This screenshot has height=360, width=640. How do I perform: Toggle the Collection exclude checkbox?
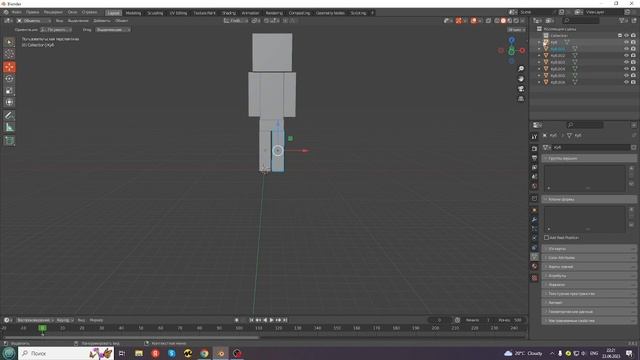point(620,36)
